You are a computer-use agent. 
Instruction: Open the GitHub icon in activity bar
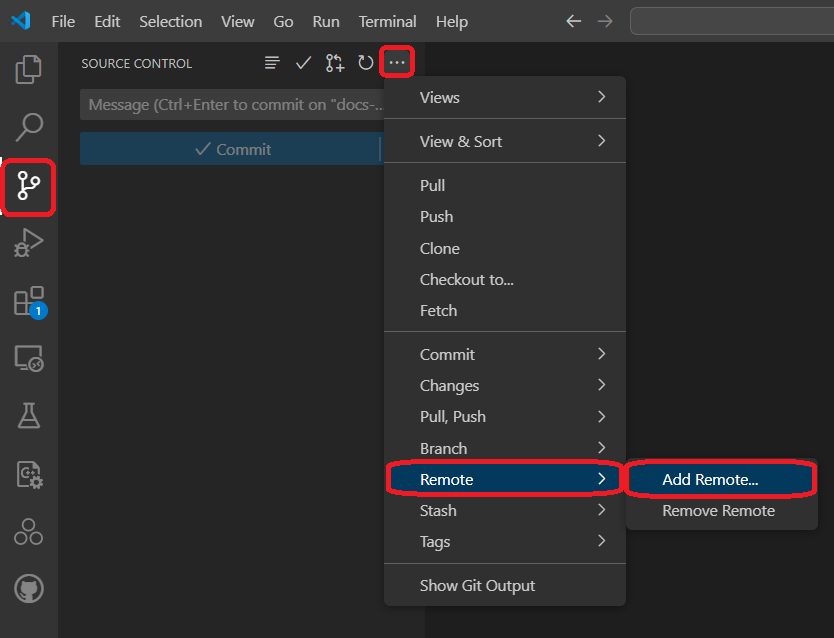click(29, 589)
